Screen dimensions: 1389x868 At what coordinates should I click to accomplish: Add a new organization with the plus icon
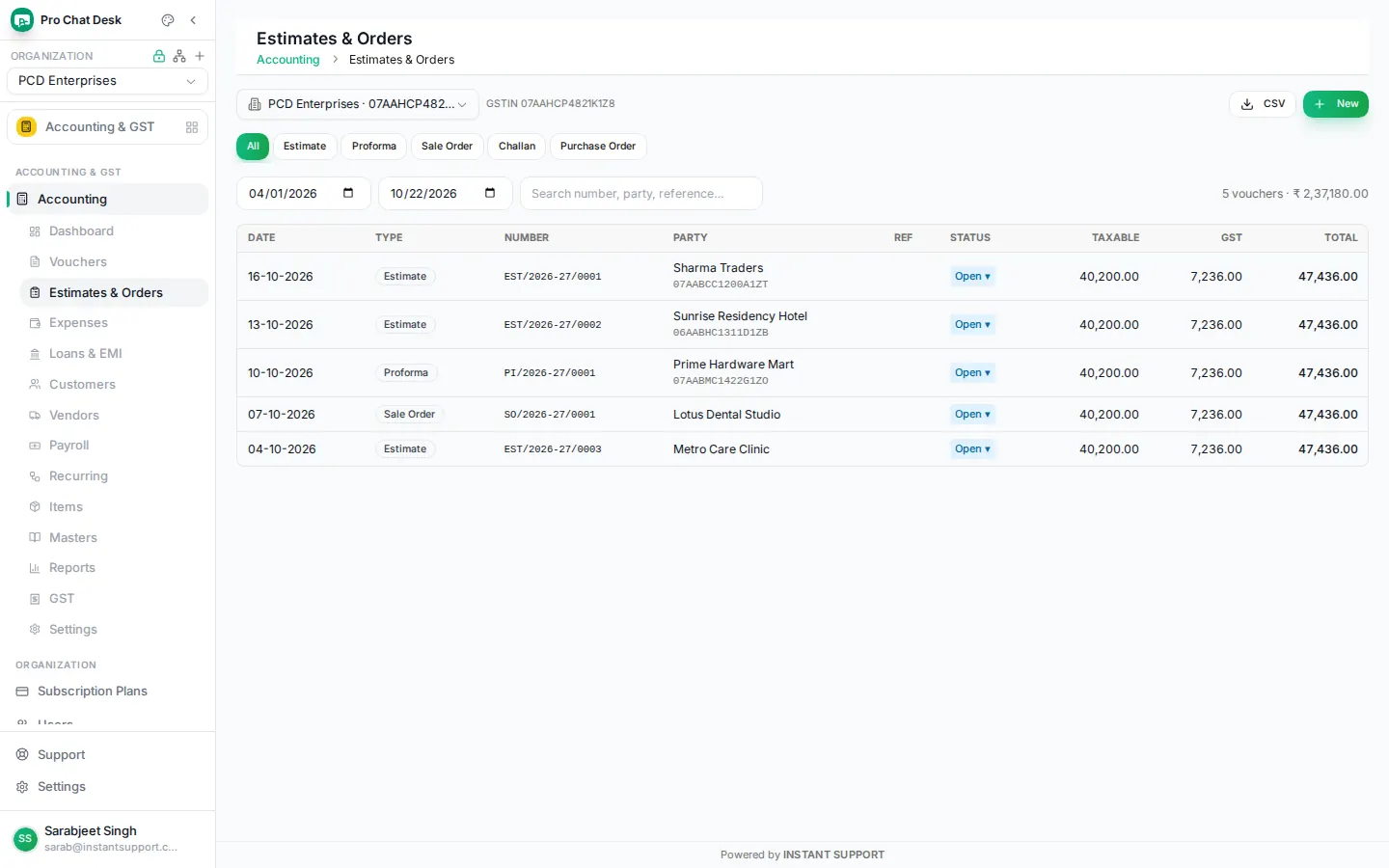(x=200, y=56)
